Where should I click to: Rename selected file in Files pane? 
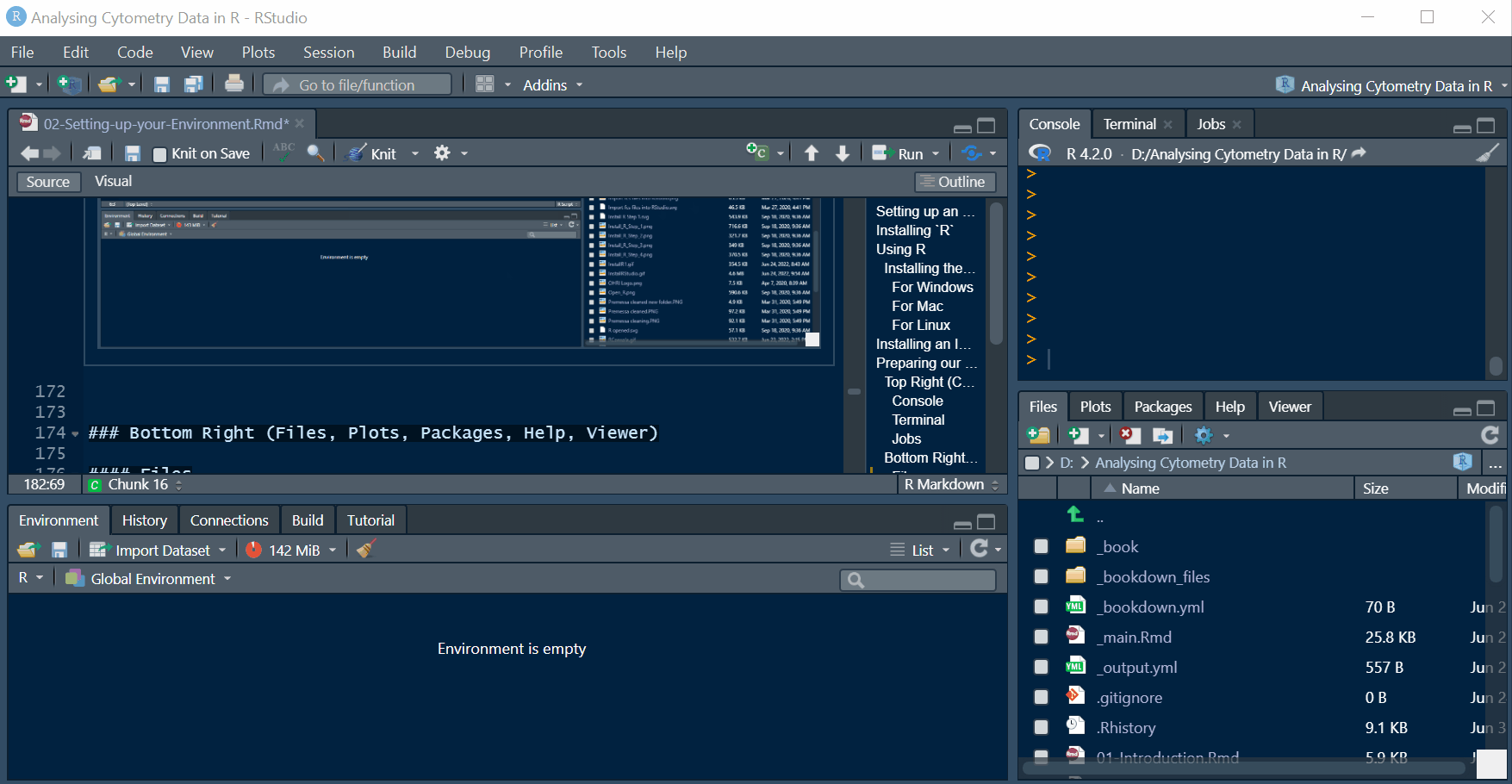point(1162,435)
